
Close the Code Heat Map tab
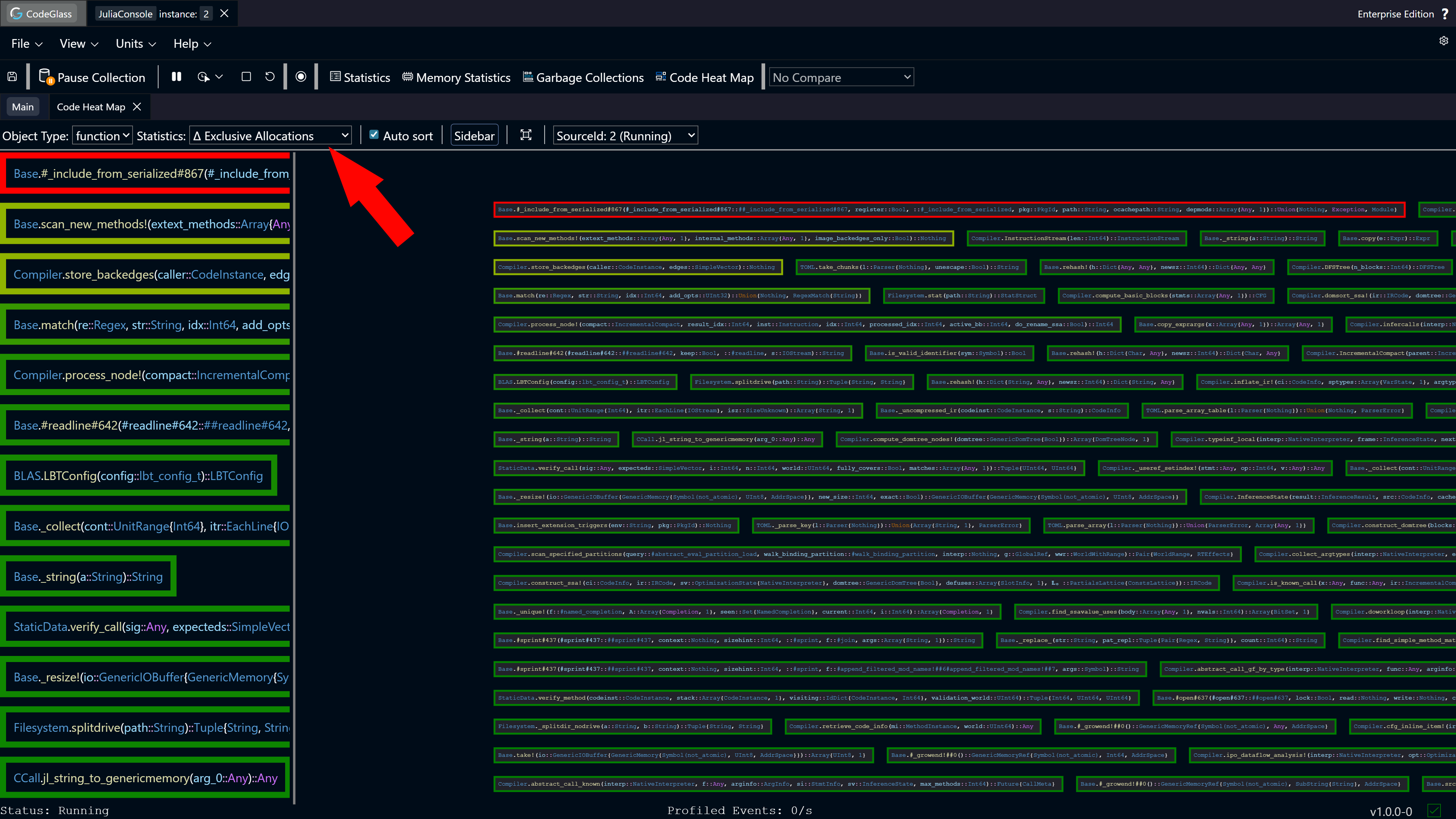(137, 106)
